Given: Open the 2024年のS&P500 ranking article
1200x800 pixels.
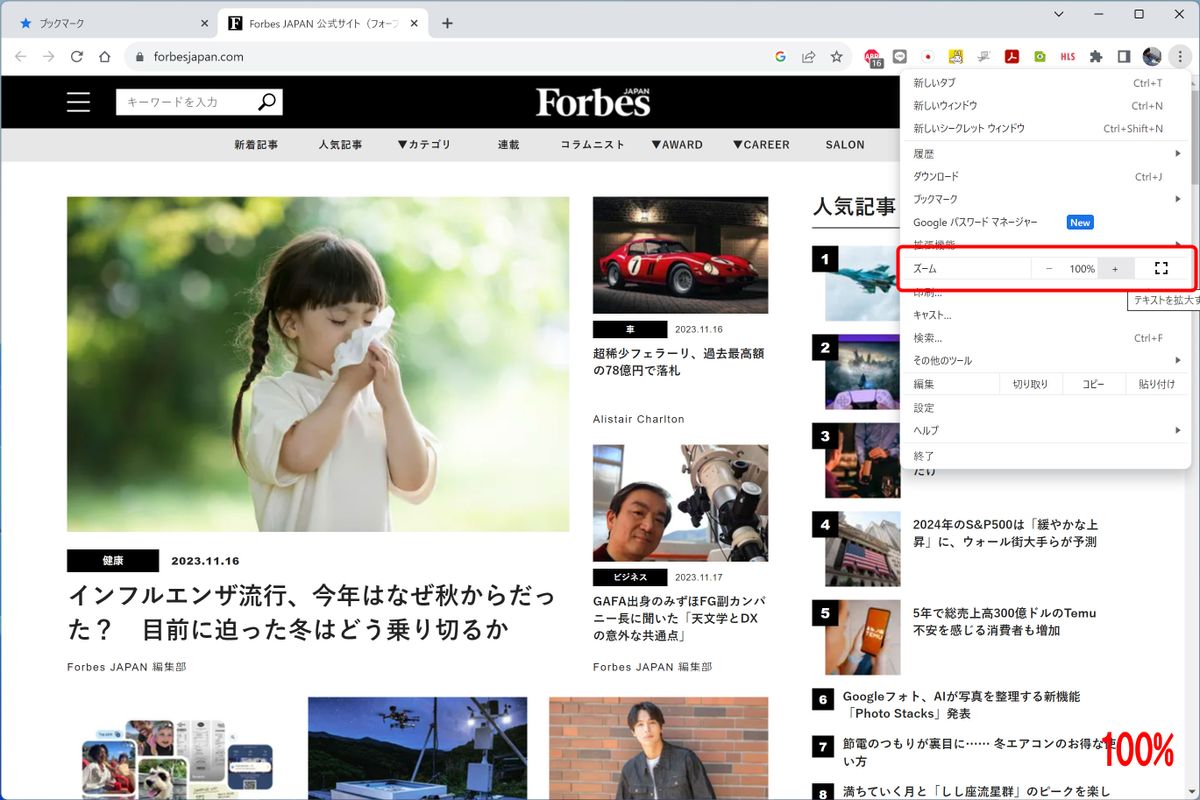Looking at the screenshot, I should pos(1004,533).
